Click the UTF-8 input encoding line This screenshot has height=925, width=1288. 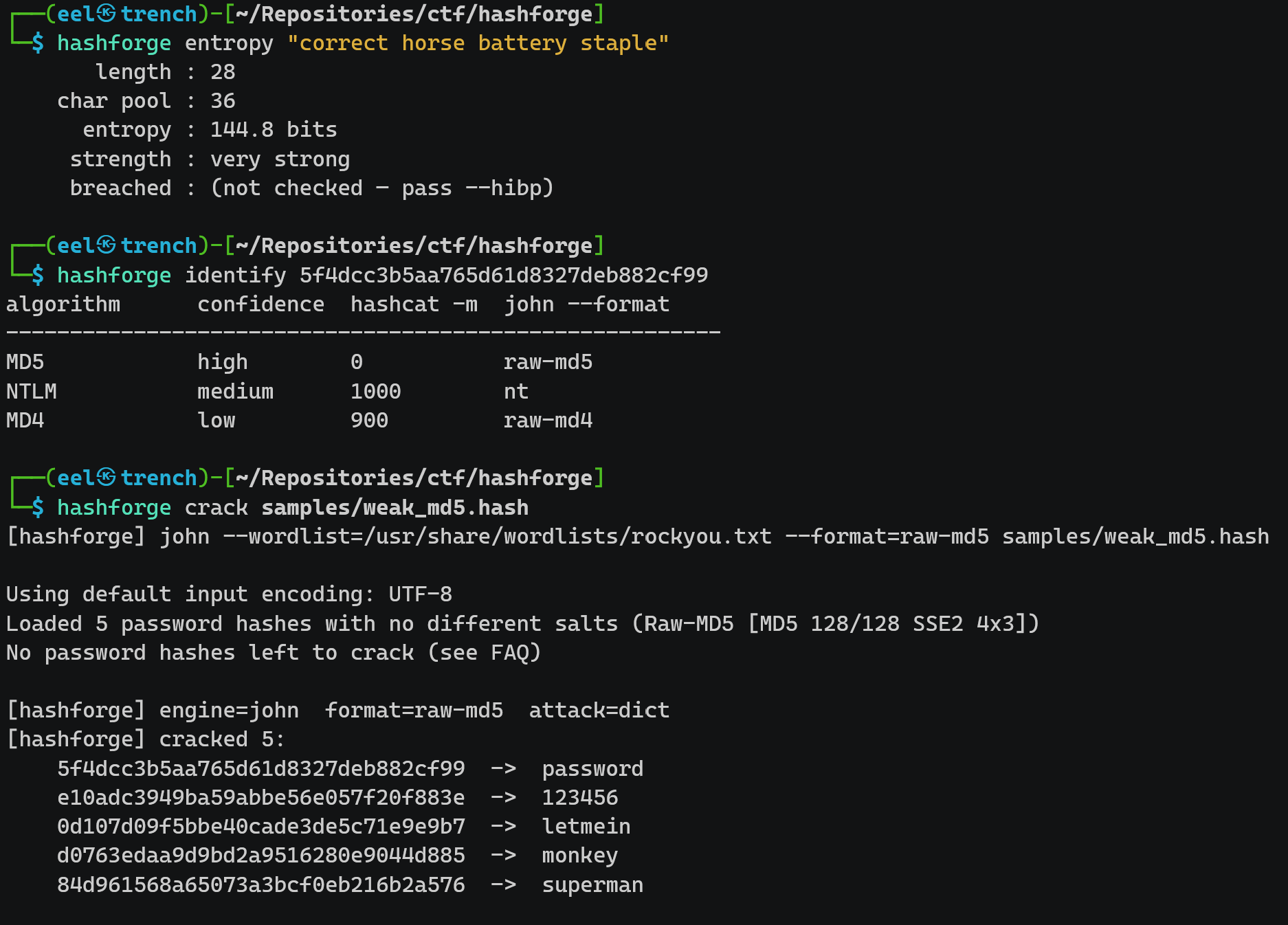pos(229,594)
